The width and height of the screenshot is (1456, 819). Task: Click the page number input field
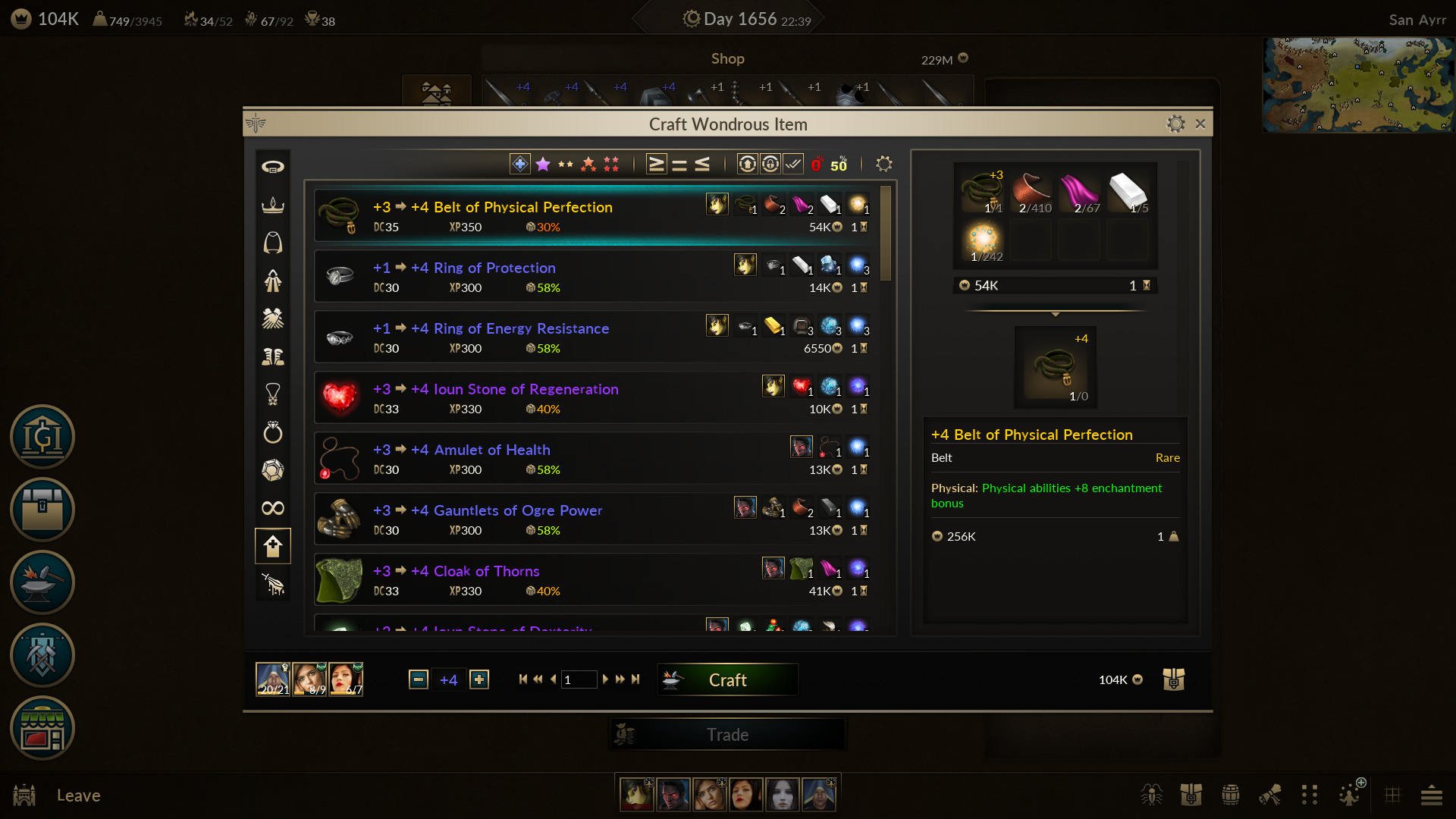(x=579, y=679)
